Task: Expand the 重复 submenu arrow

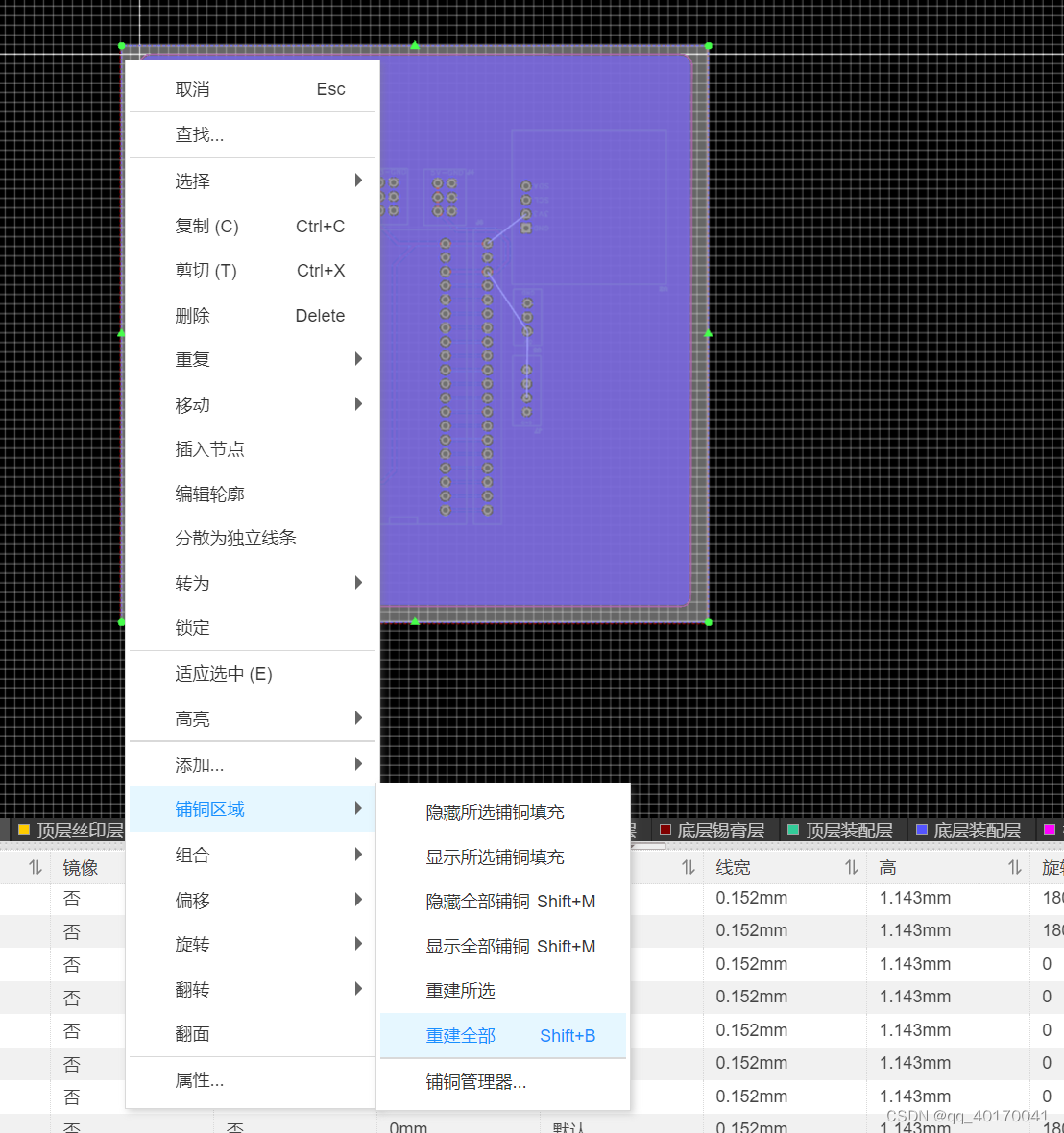Action: click(358, 359)
